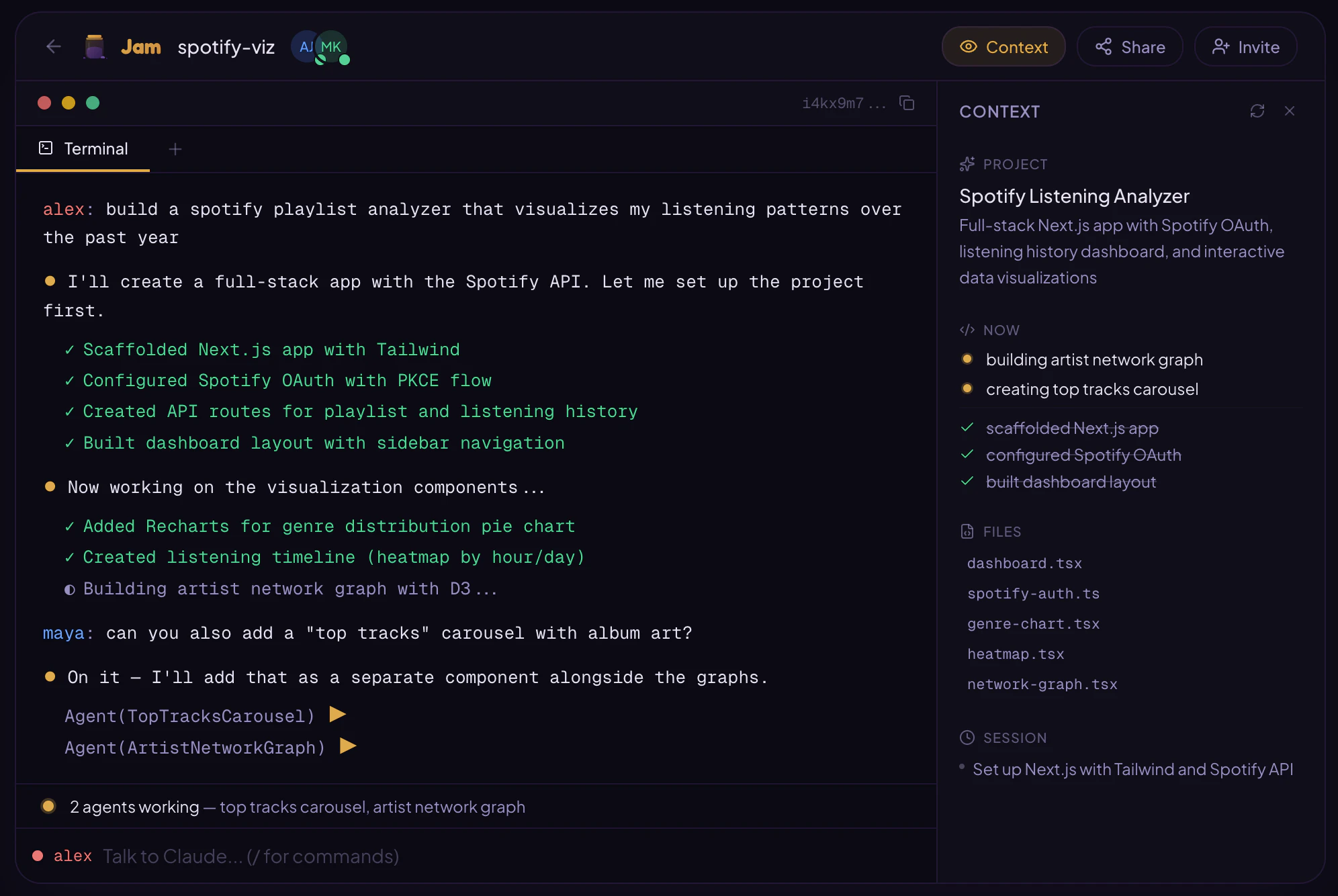Image resolution: width=1338 pixels, height=896 pixels.
Task: Expand the Agent(ArtistNetworkGraph) arrow
Action: coord(348,746)
